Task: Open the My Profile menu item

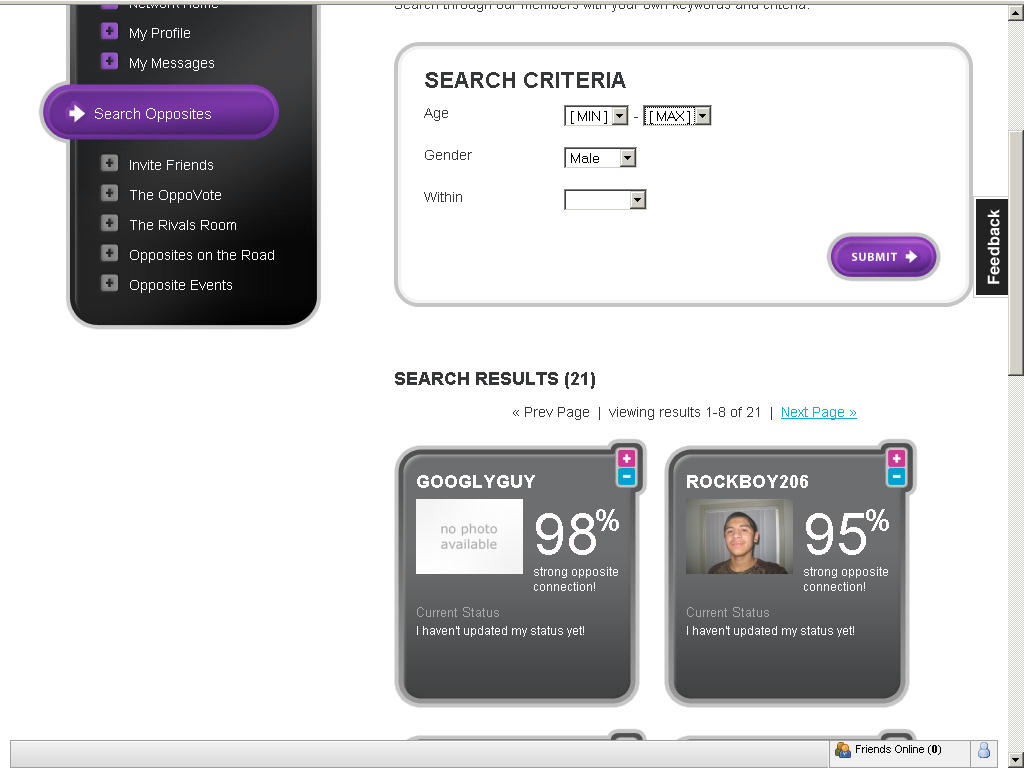Action: click(x=159, y=33)
